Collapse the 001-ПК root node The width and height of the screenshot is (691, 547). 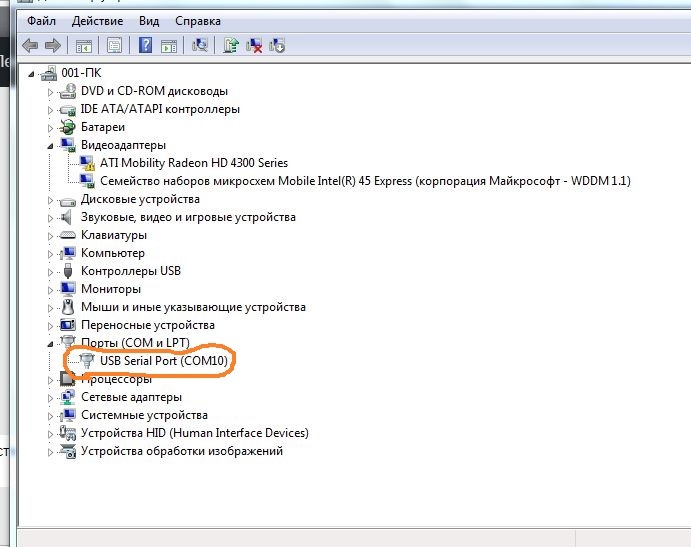pyautogui.click(x=31, y=74)
